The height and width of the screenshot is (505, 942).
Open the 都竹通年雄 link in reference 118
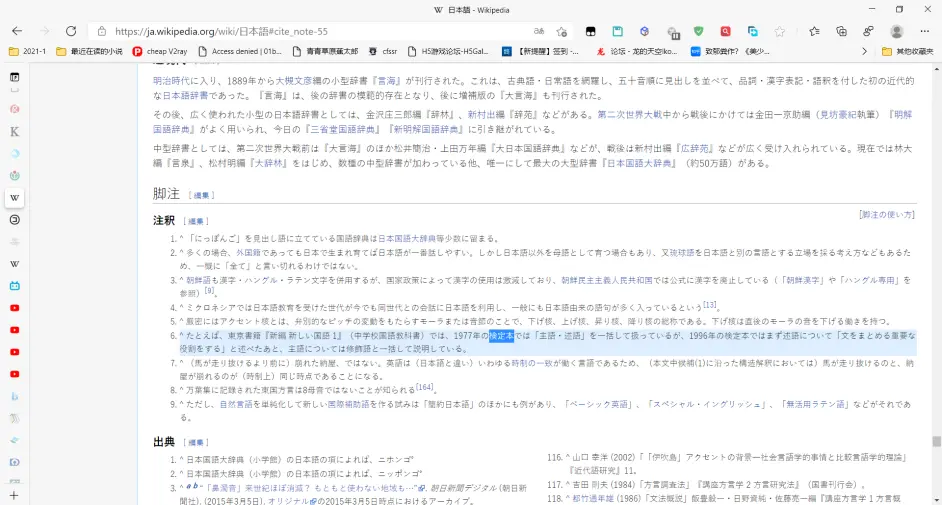point(593,498)
